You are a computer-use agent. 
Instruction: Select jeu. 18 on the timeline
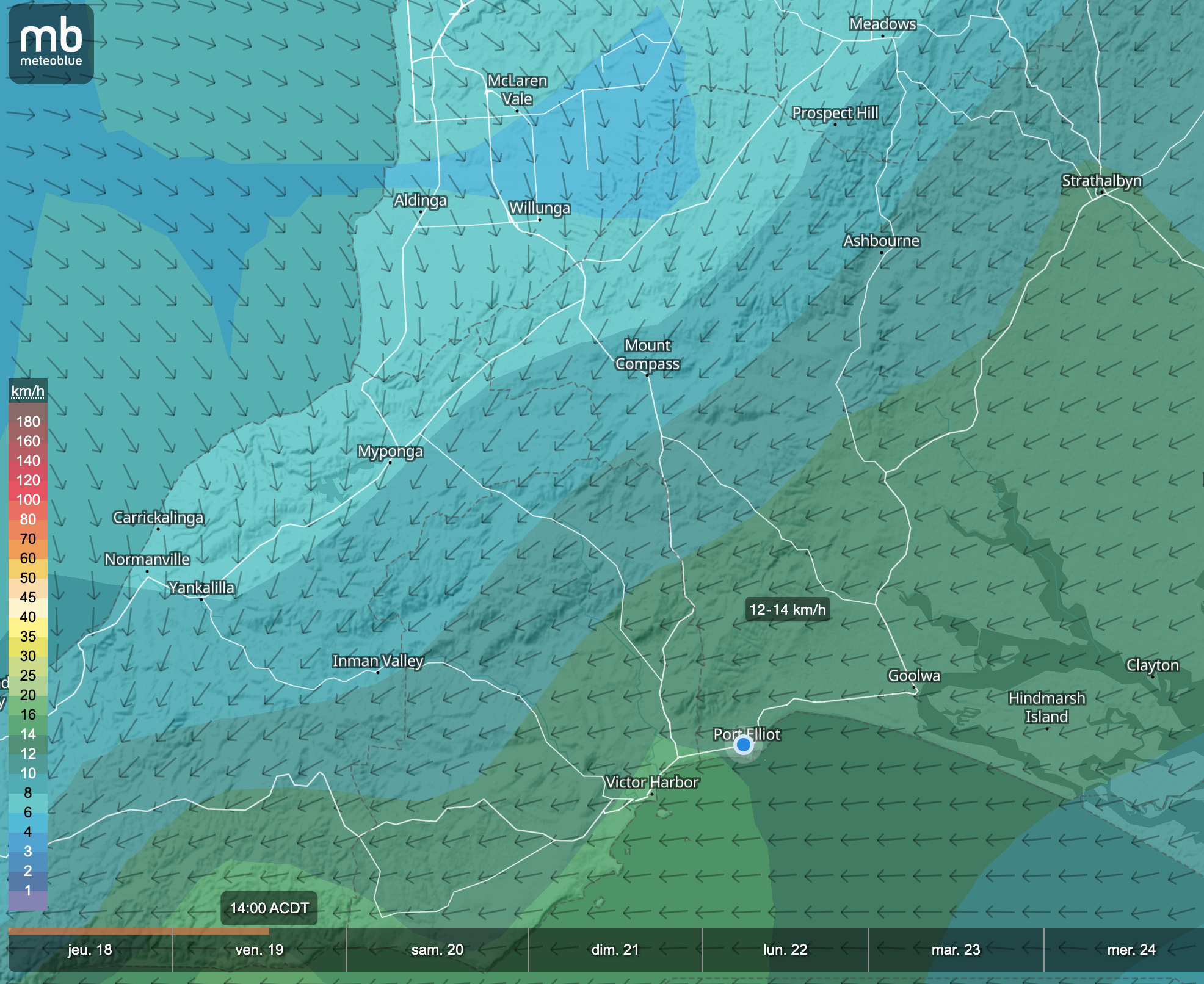pyautogui.click(x=90, y=950)
